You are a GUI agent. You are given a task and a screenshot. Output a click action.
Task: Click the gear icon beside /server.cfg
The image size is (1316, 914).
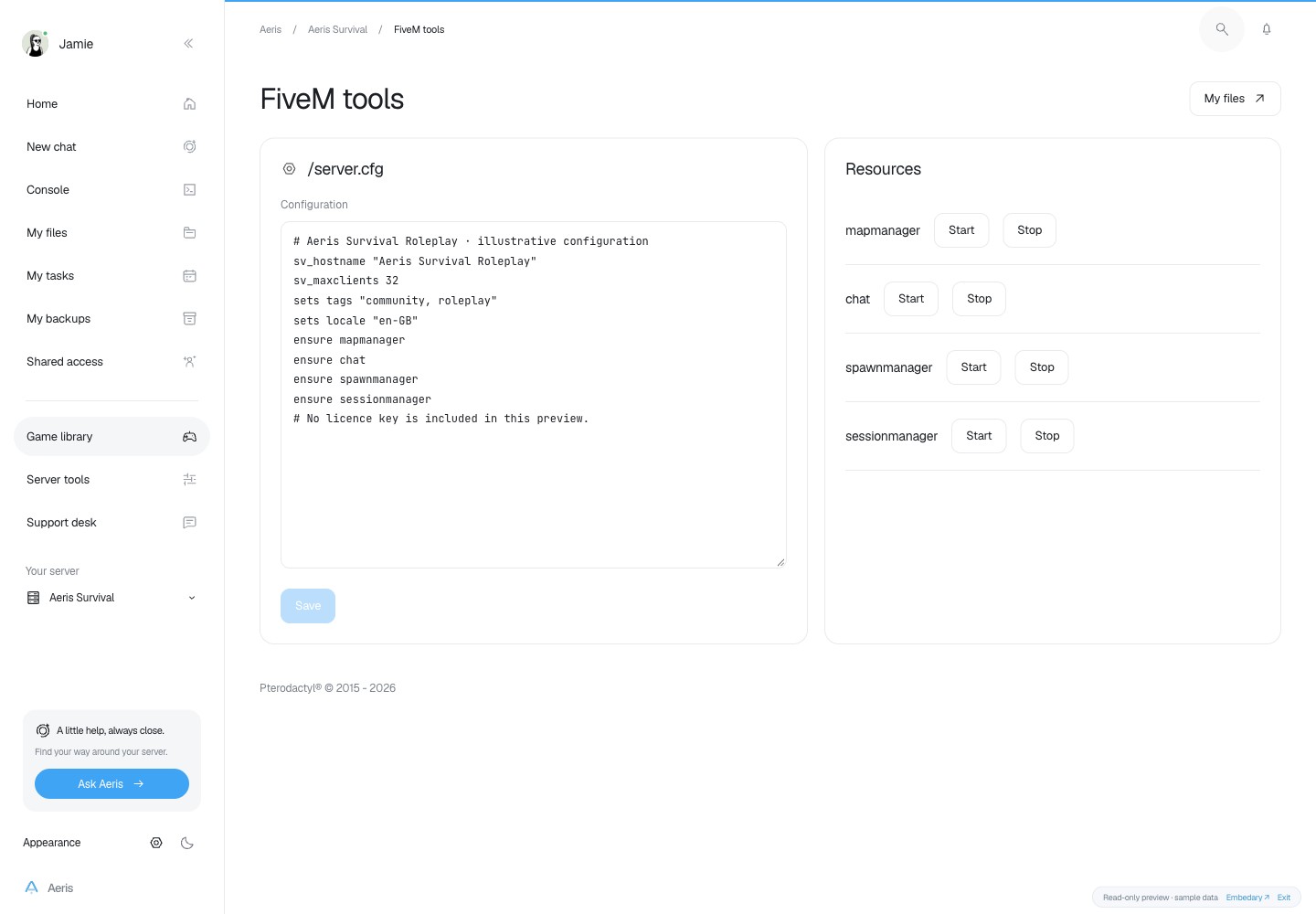click(x=289, y=169)
